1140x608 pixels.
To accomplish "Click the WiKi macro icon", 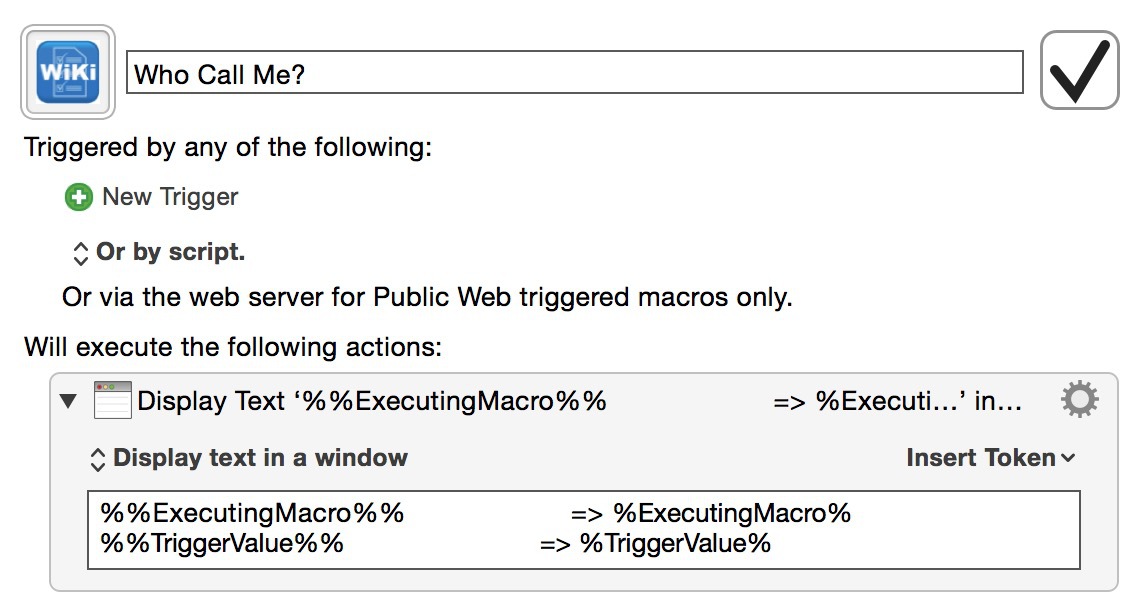I will 68,72.
